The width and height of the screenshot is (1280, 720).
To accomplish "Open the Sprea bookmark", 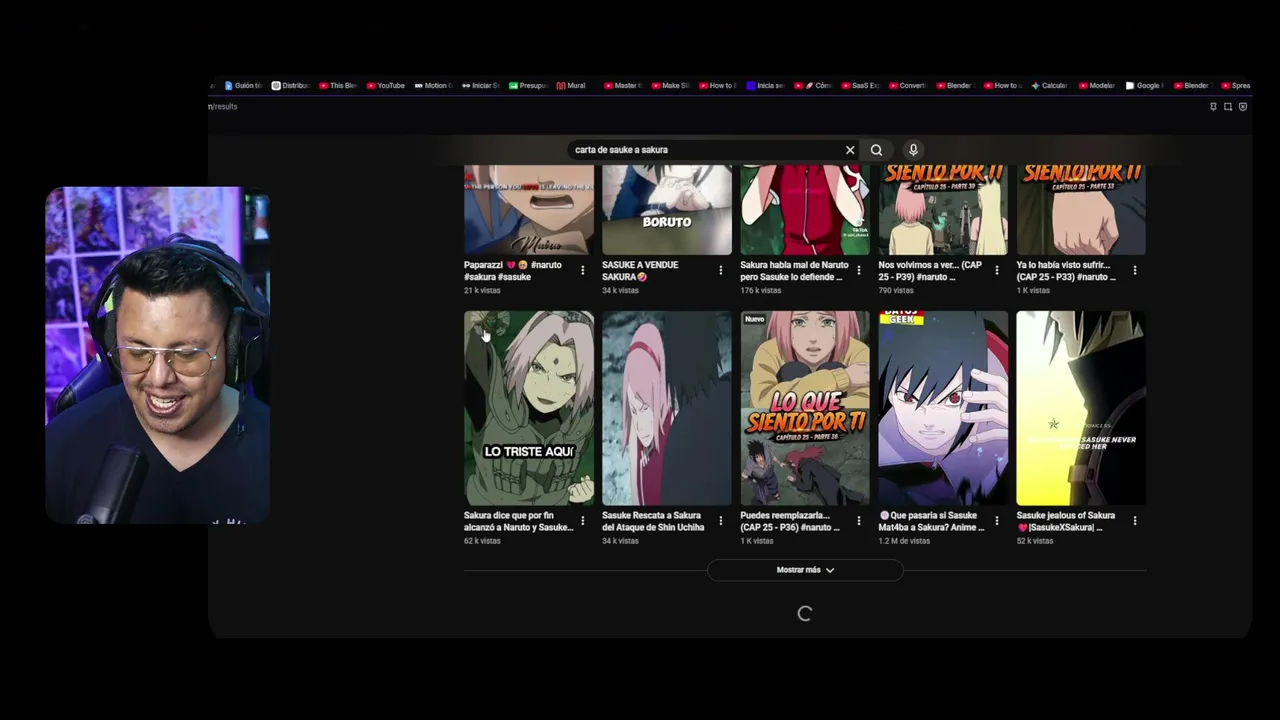I will tap(1236, 86).
